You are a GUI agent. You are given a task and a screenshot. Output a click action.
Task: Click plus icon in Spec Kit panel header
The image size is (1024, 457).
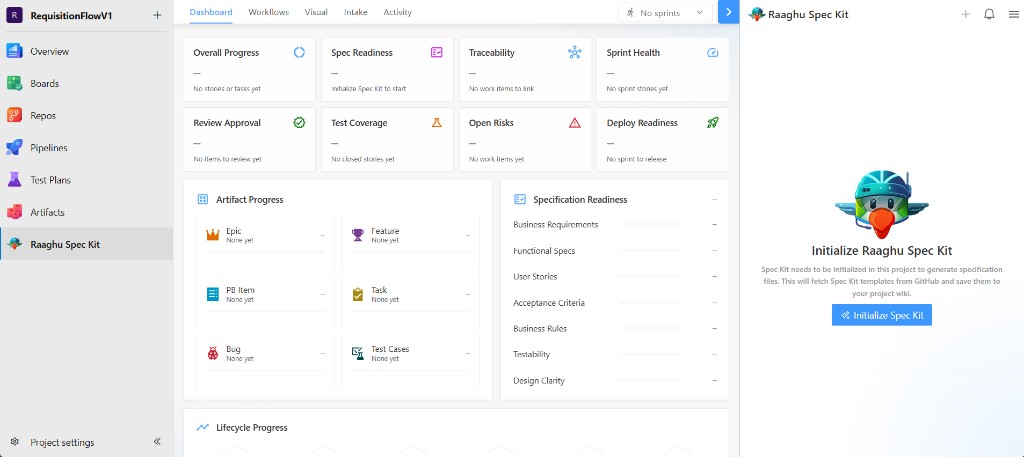coord(965,14)
